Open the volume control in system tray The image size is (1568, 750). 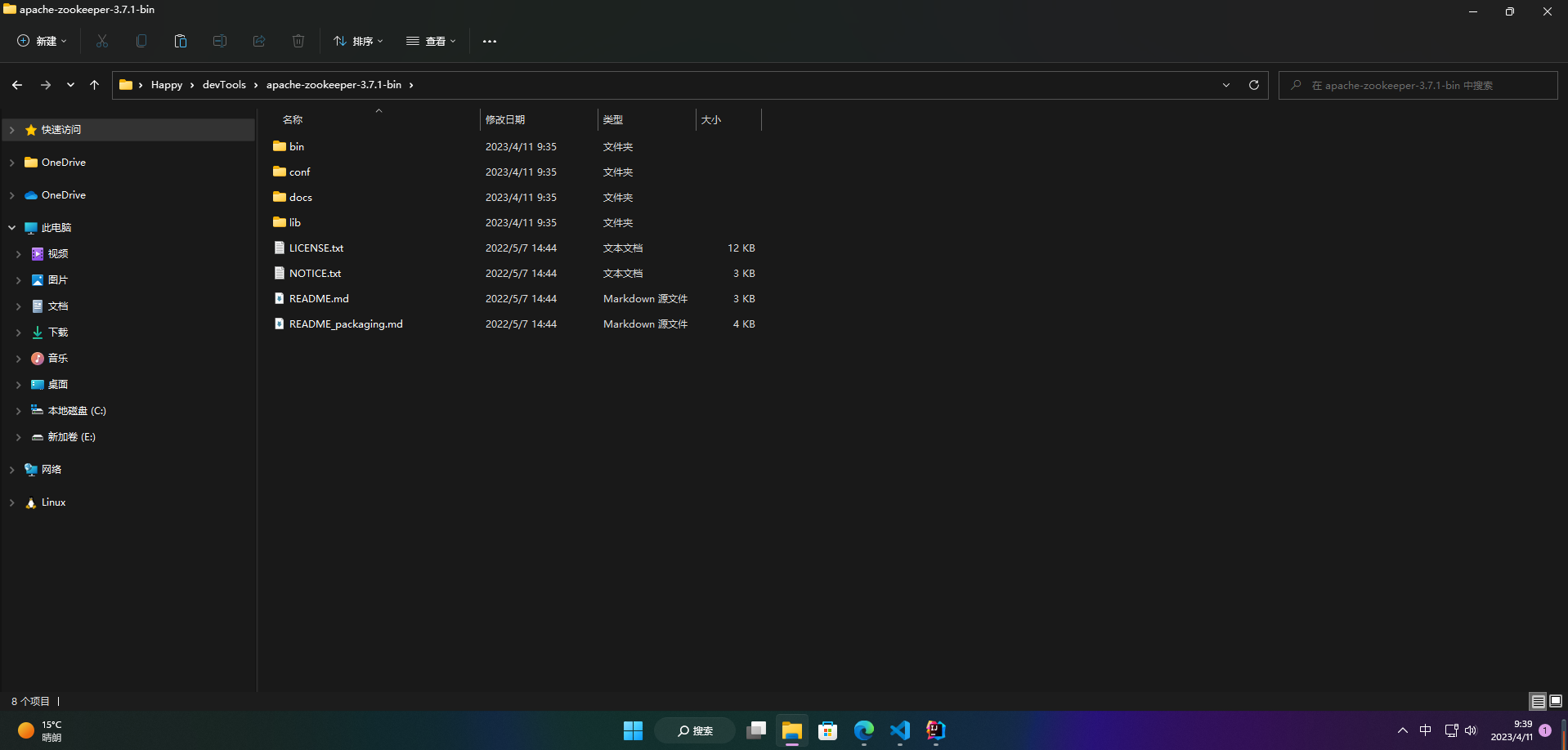(x=1471, y=730)
